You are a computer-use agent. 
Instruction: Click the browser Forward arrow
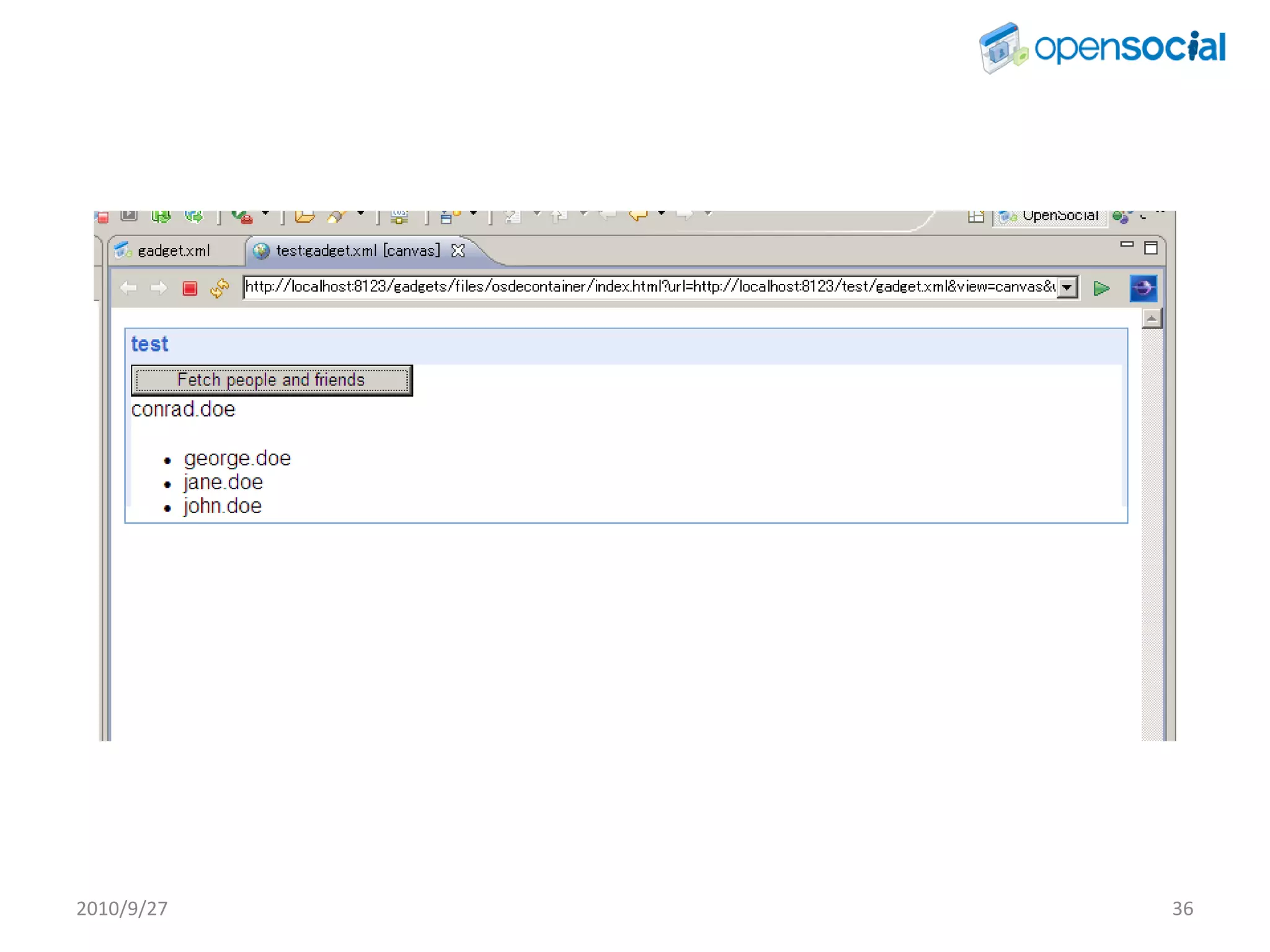(159, 288)
